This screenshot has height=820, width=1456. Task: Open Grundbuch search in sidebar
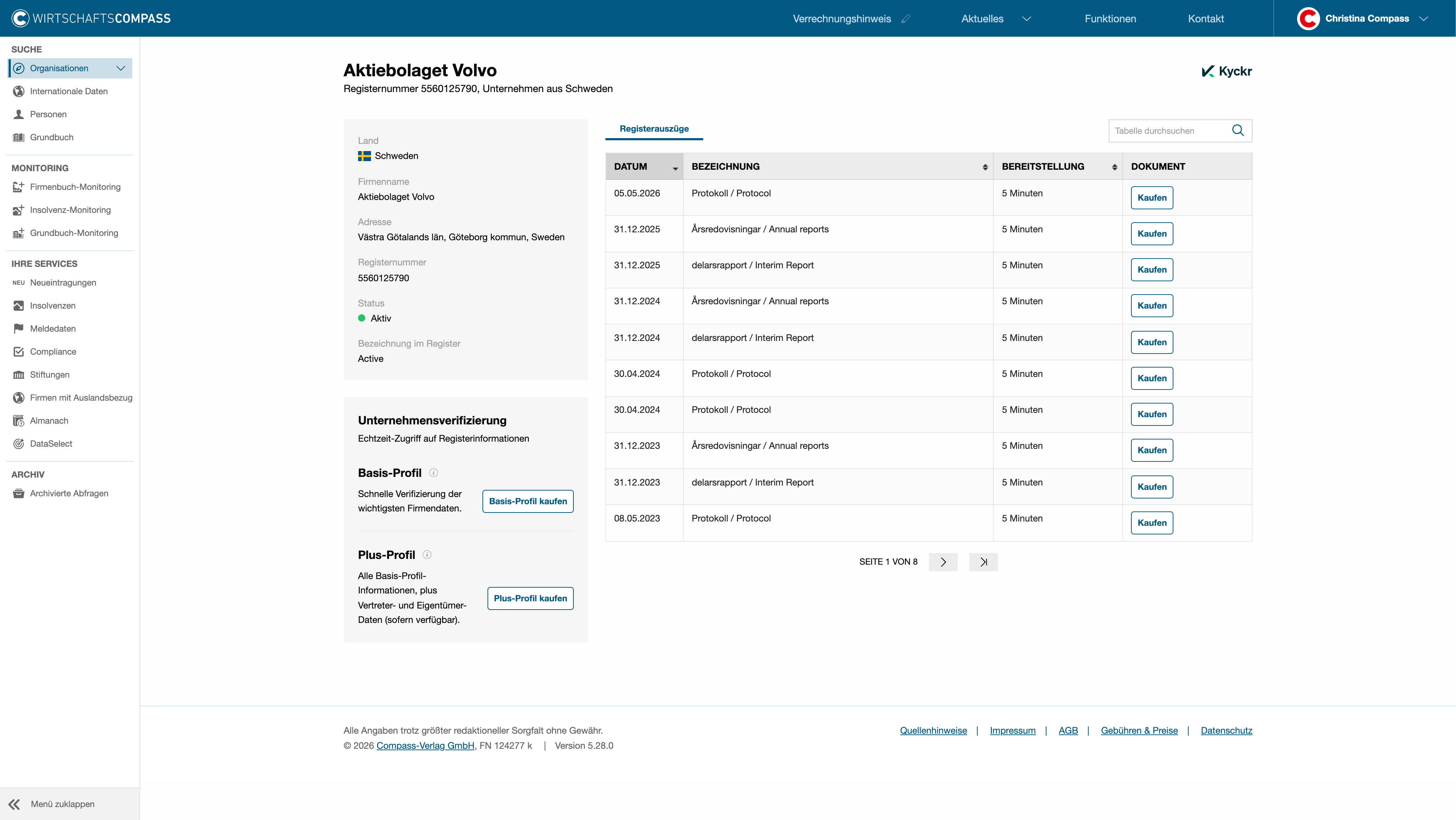51,137
